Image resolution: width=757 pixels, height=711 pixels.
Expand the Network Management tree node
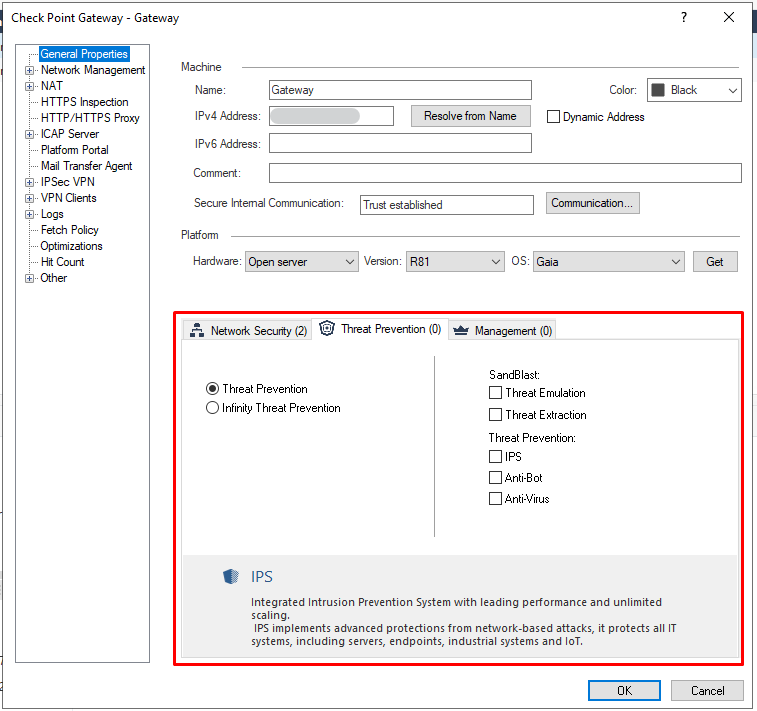(29, 70)
